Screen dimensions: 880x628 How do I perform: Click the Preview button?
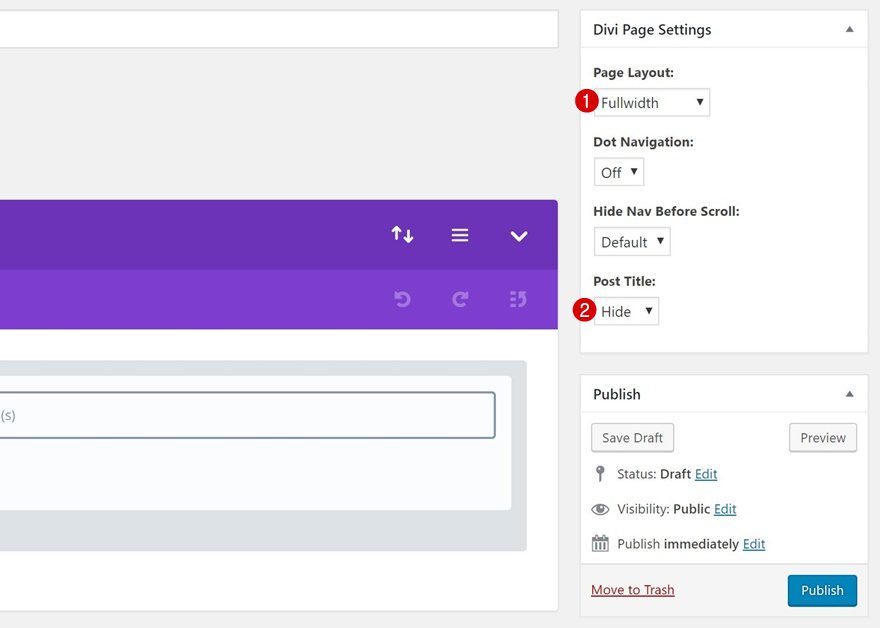pyautogui.click(x=822, y=437)
